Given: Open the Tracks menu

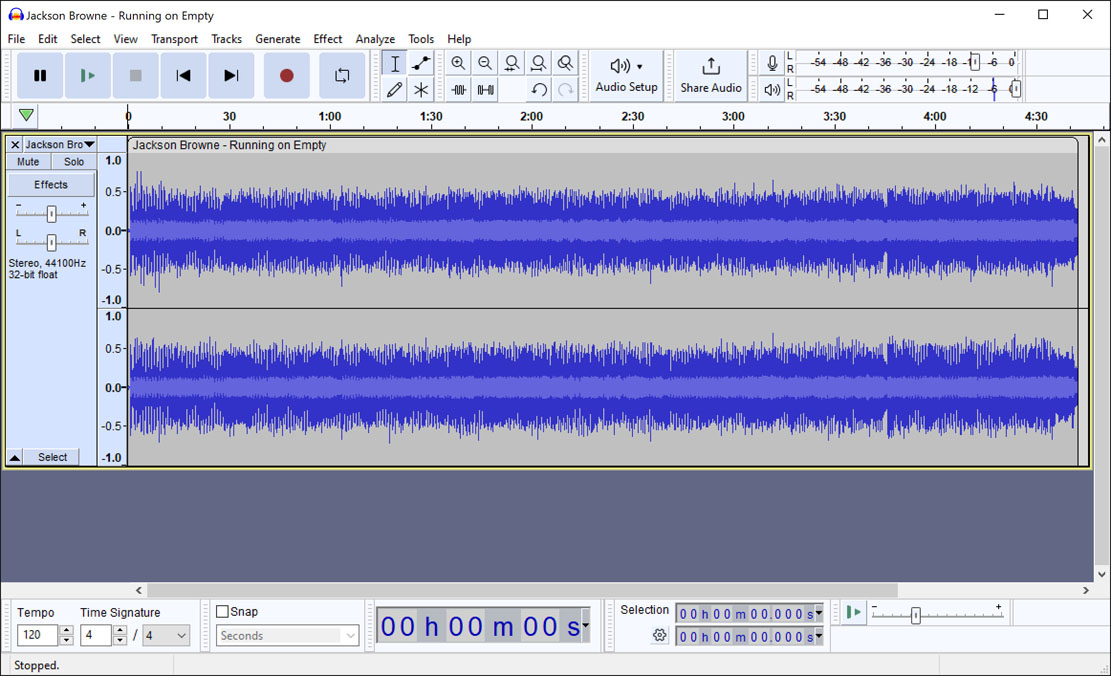Looking at the screenshot, I should [x=226, y=39].
